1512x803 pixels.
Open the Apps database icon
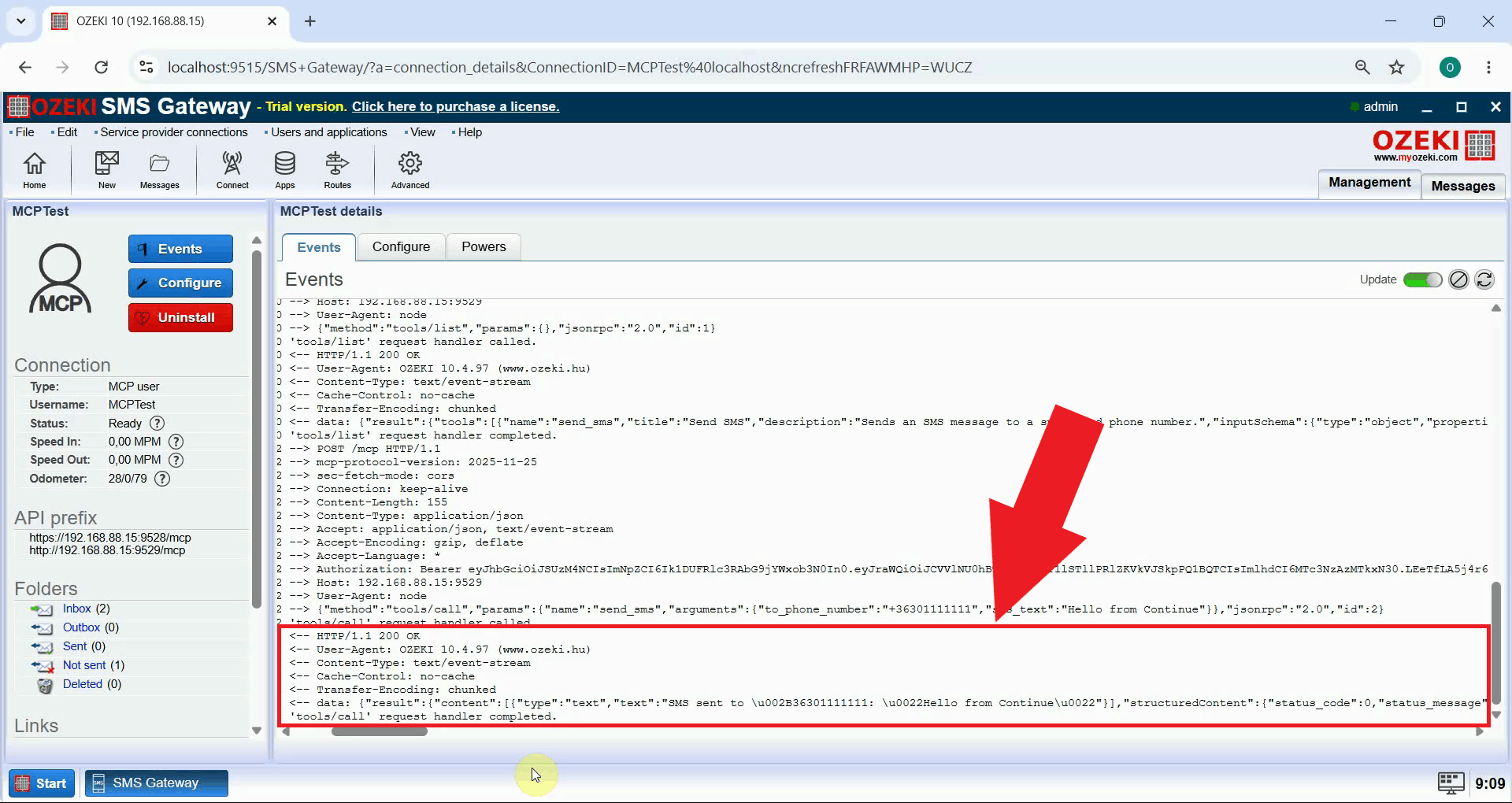285,170
